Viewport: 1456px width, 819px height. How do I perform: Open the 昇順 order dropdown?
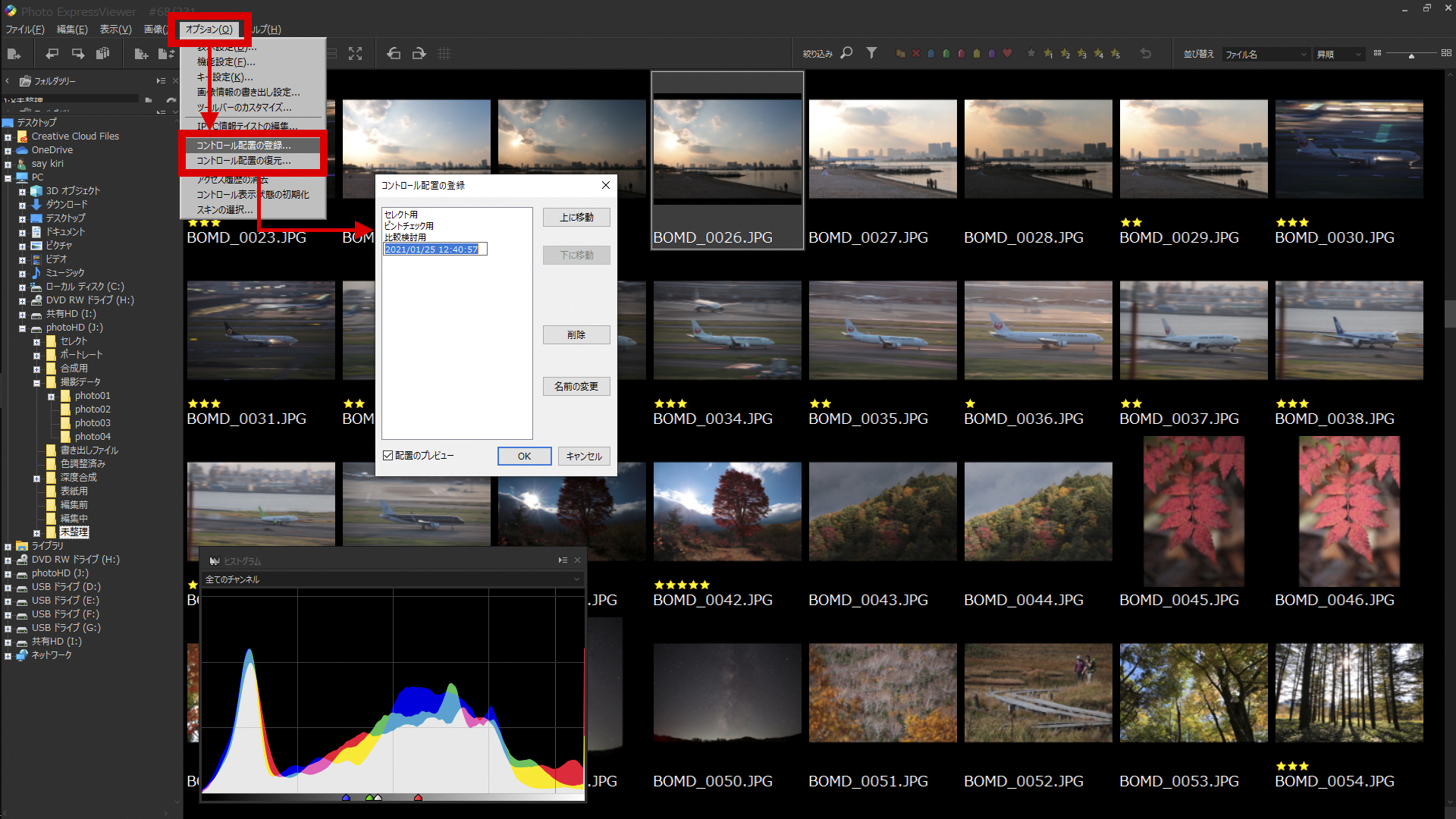[x=1339, y=55]
